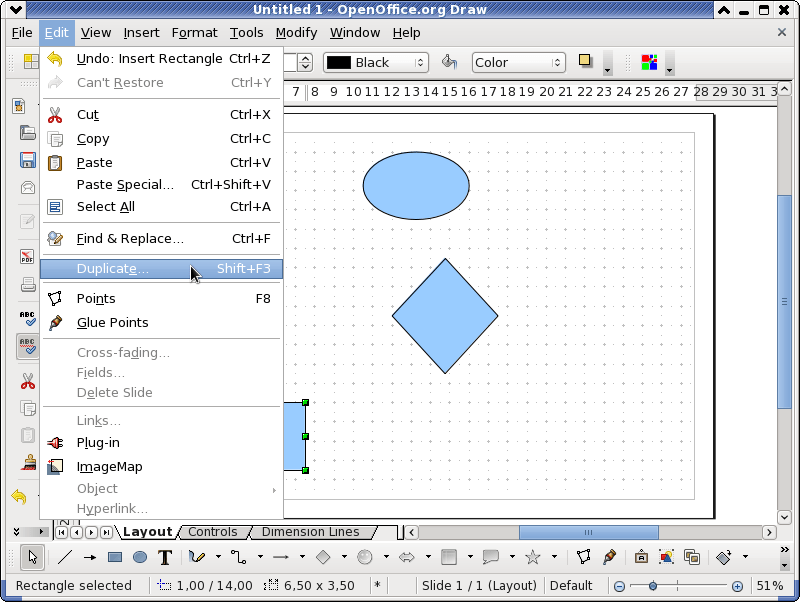This screenshot has height=602, width=800.
Task: Click the Spellcheck ABC icon
Action: [x=28, y=318]
